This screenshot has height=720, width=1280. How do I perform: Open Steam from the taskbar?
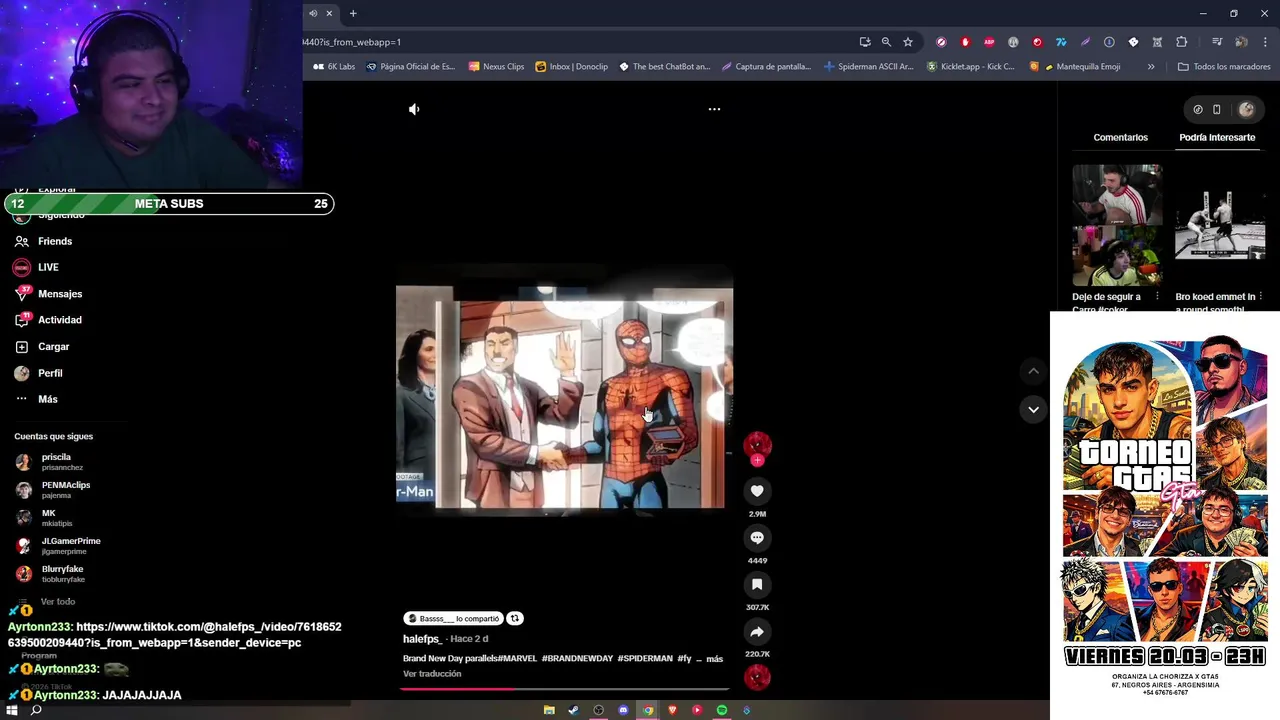click(x=573, y=710)
